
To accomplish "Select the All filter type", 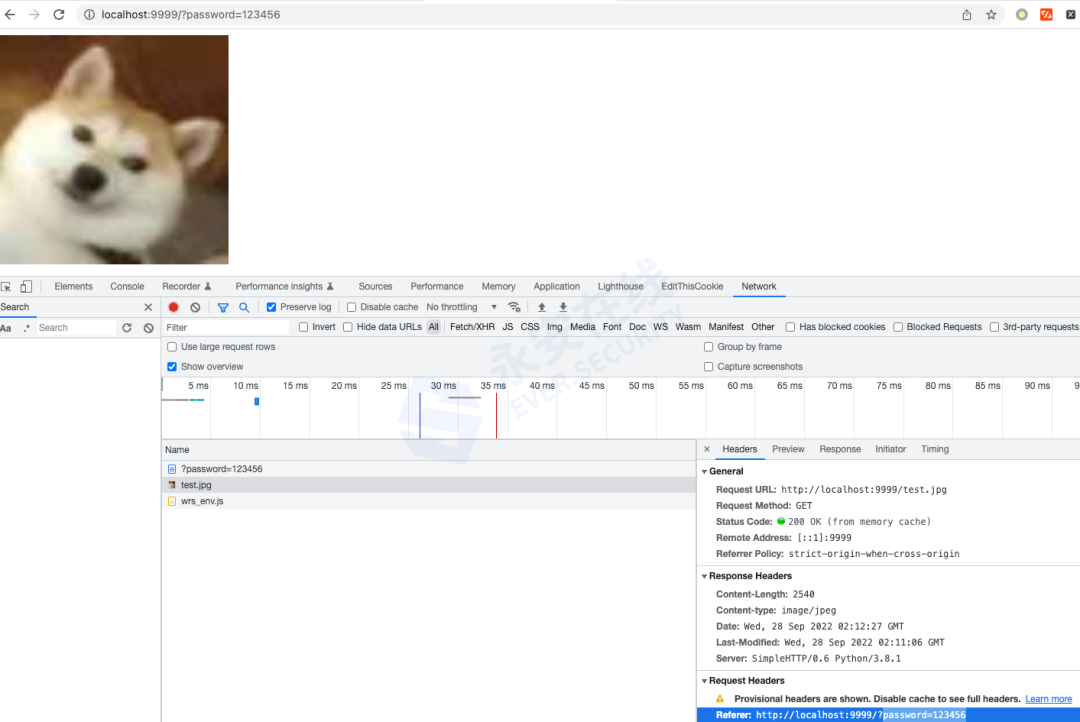I will pos(433,327).
